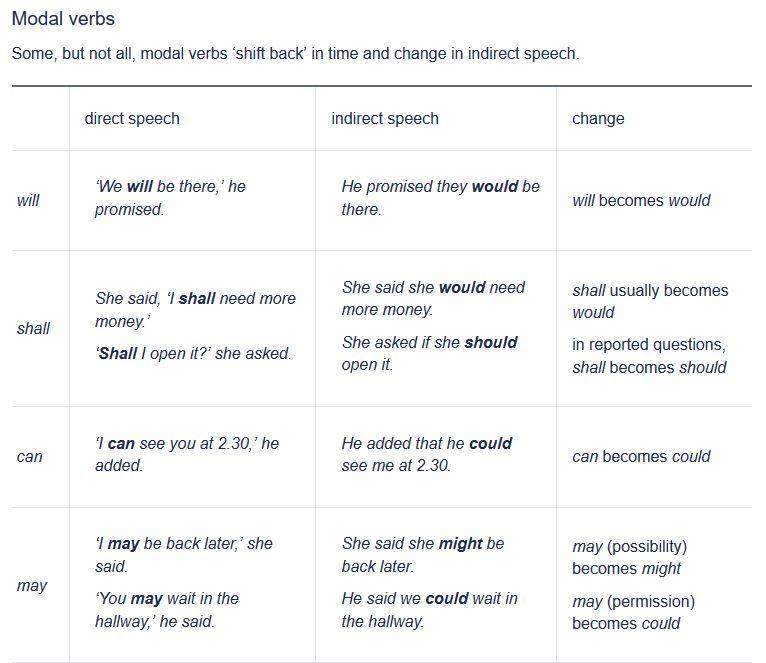This screenshot has width=766, height=663.
Task: Click 'may (permission) becomes could' text
Action: coord(633,612)
